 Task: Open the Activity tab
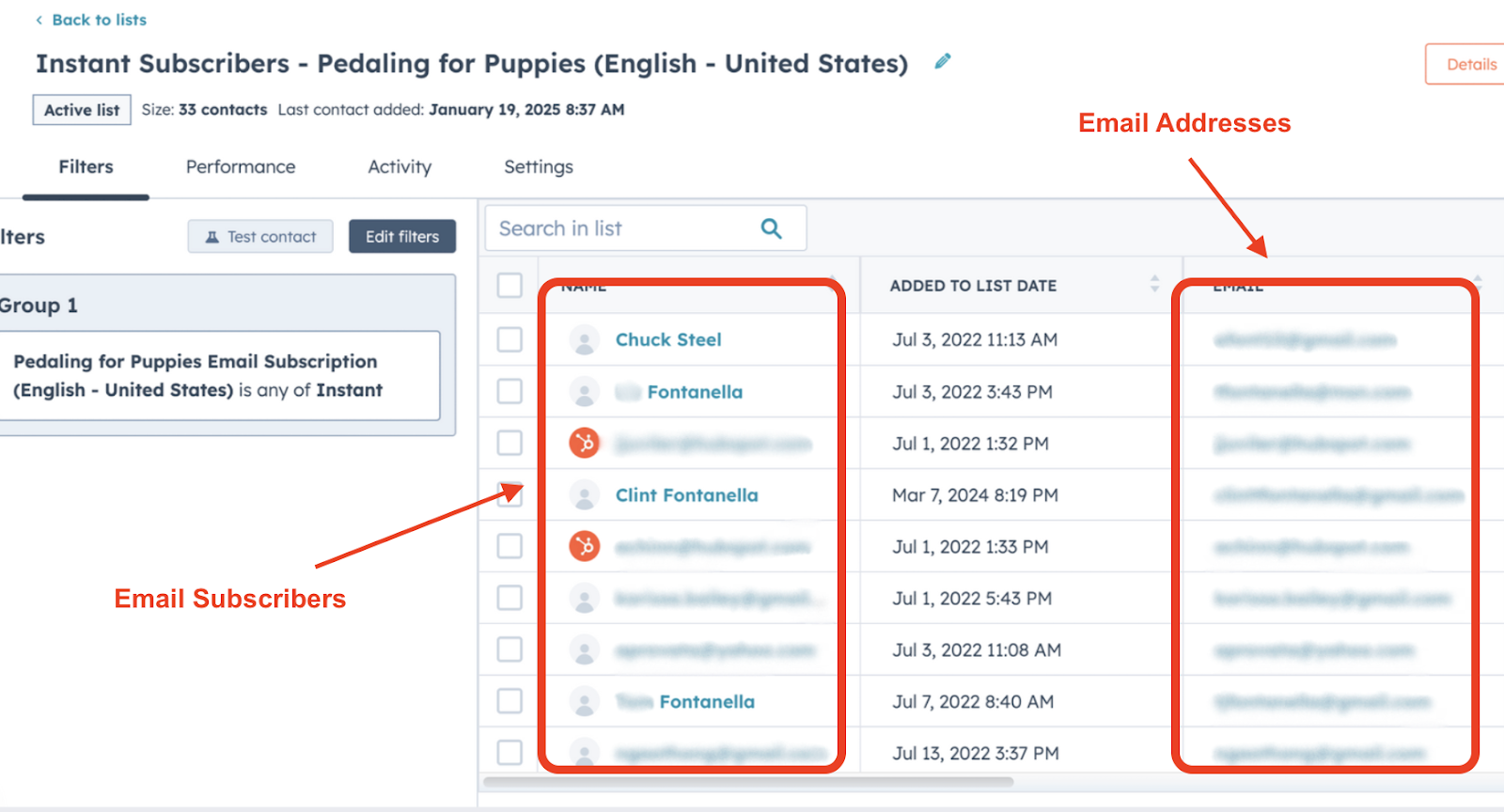pyautogui.click(x=399, y=167)
